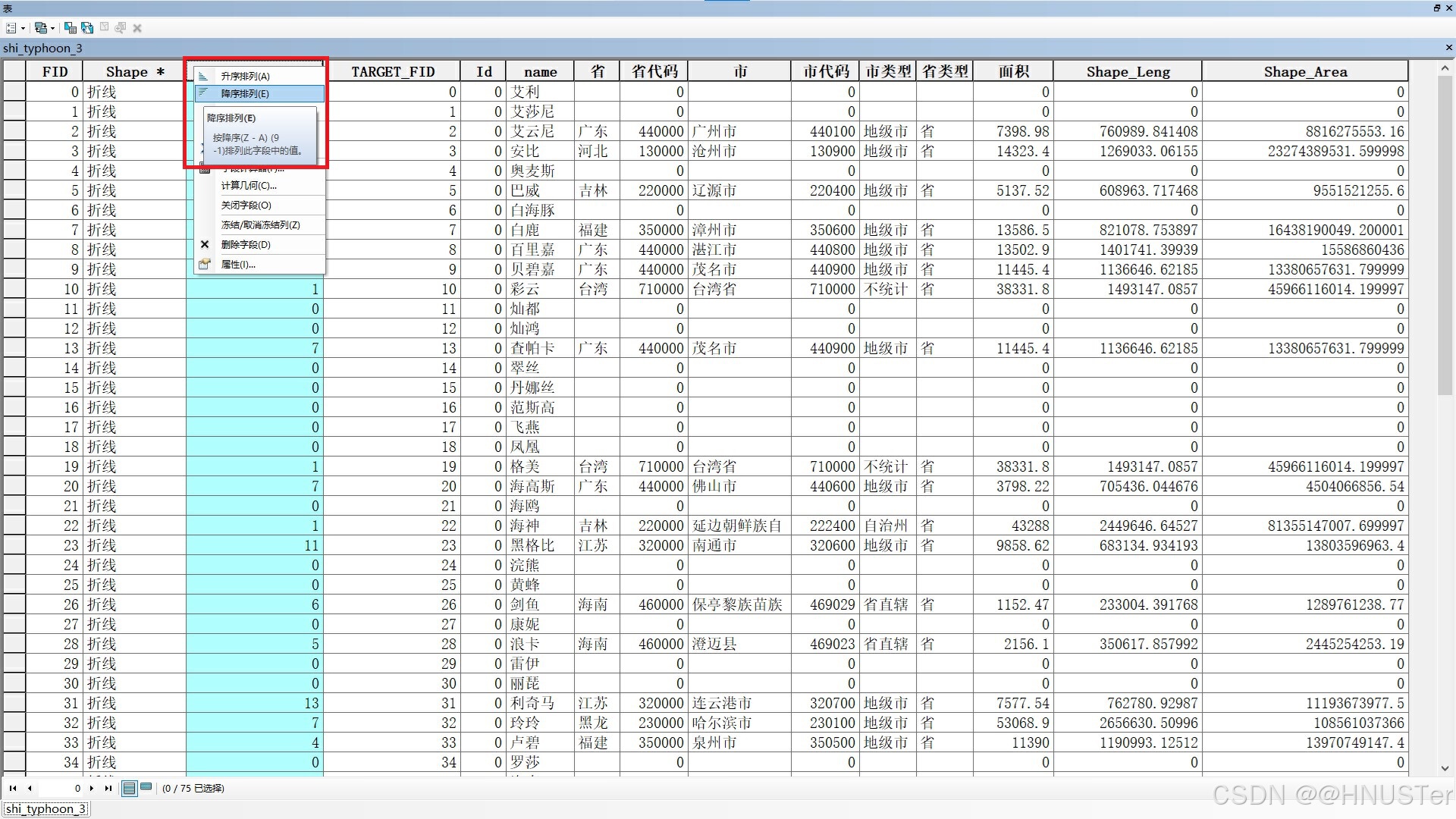Click the Shape * column header
The image size is (1456, 819).
click(135, 71)
